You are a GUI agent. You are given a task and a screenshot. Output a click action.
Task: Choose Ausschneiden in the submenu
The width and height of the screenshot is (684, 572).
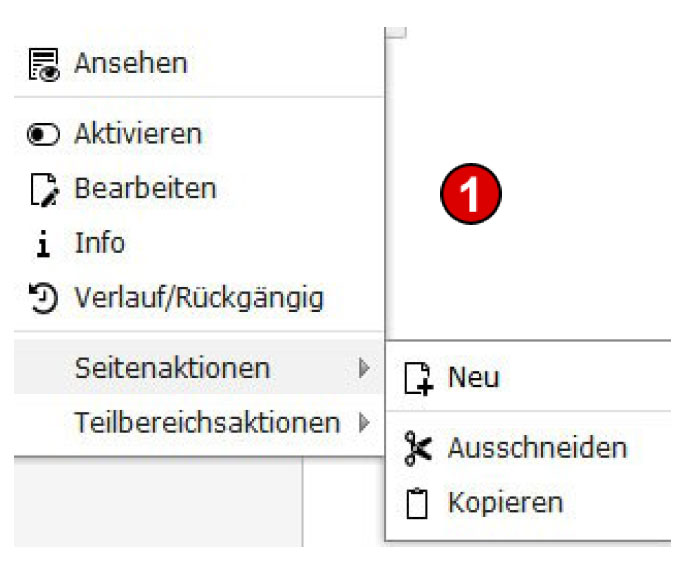click(537, 448)
